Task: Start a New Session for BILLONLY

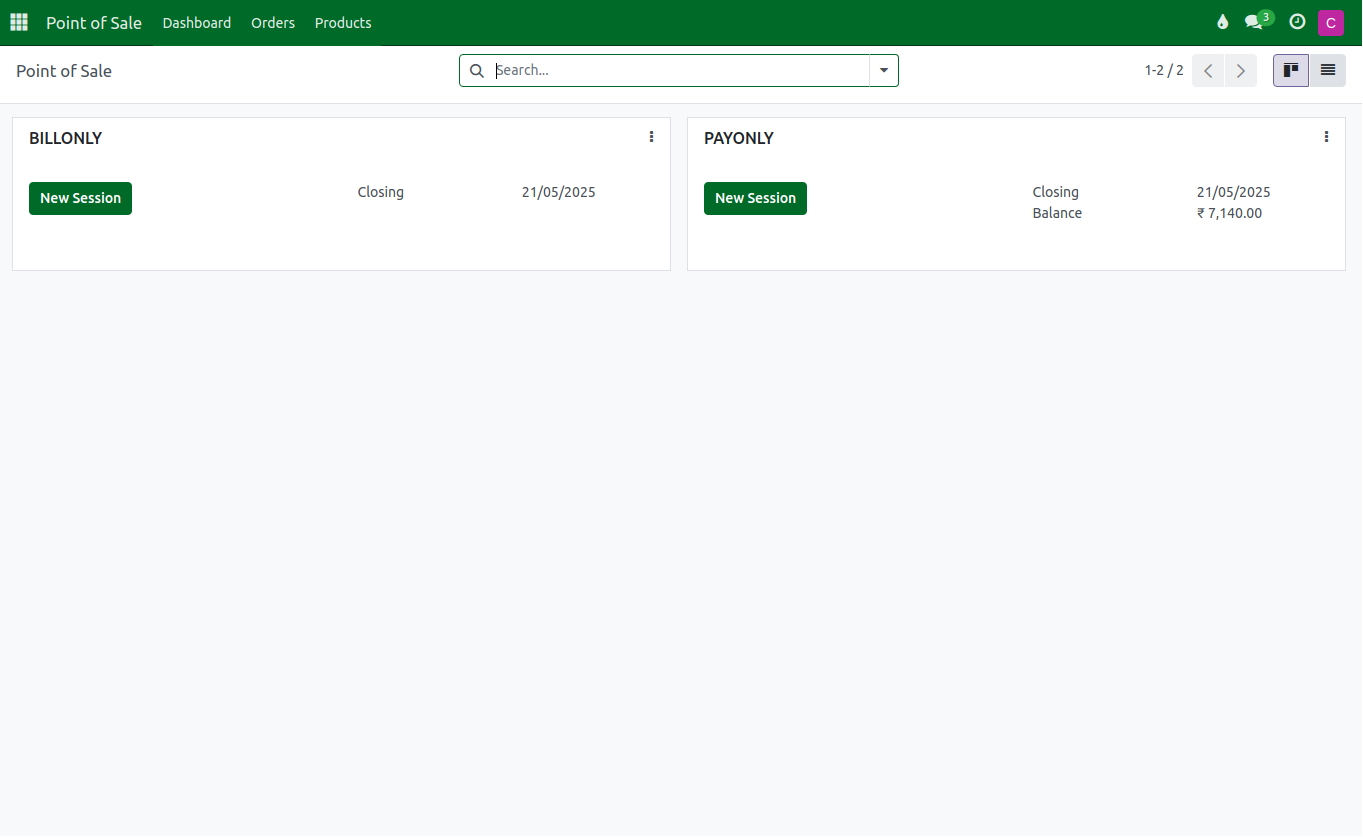Action: point(80,198)
